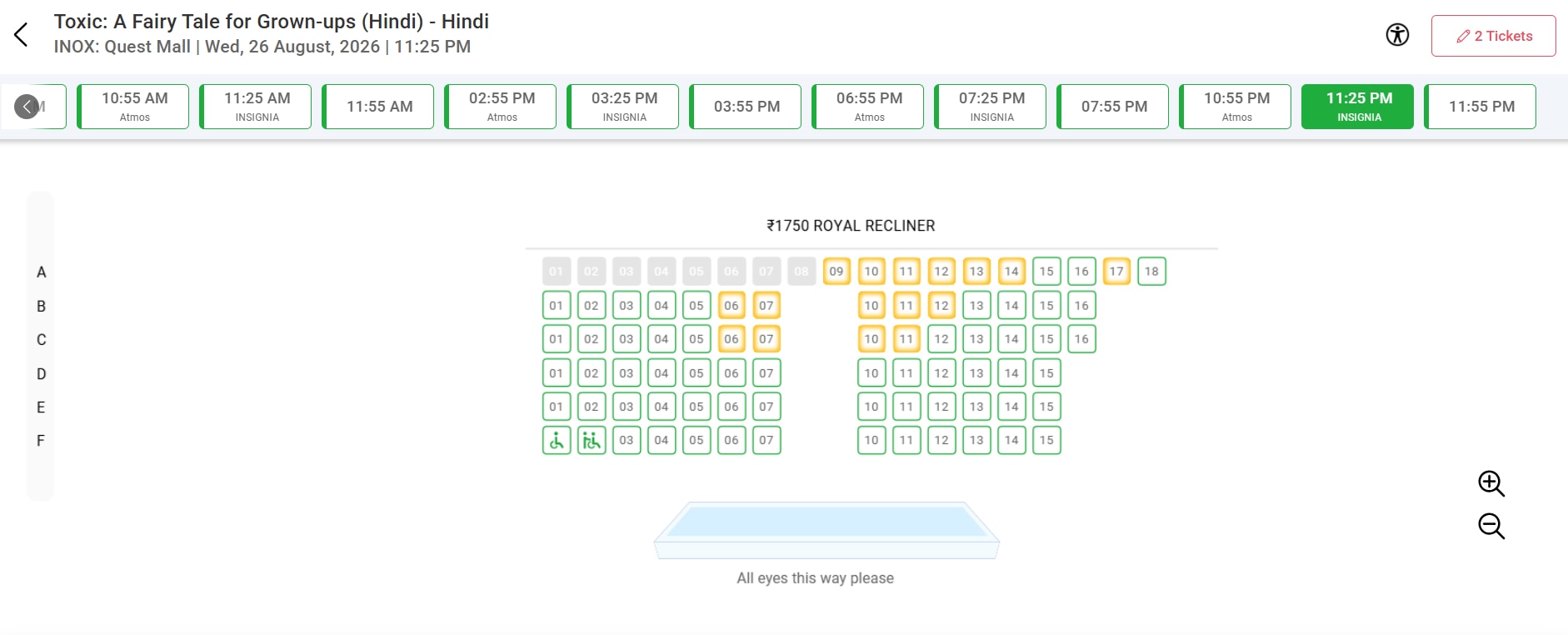The image size is (1568, 635).
Task: Select seat 18 in row A
Action: pos(1151,271)
